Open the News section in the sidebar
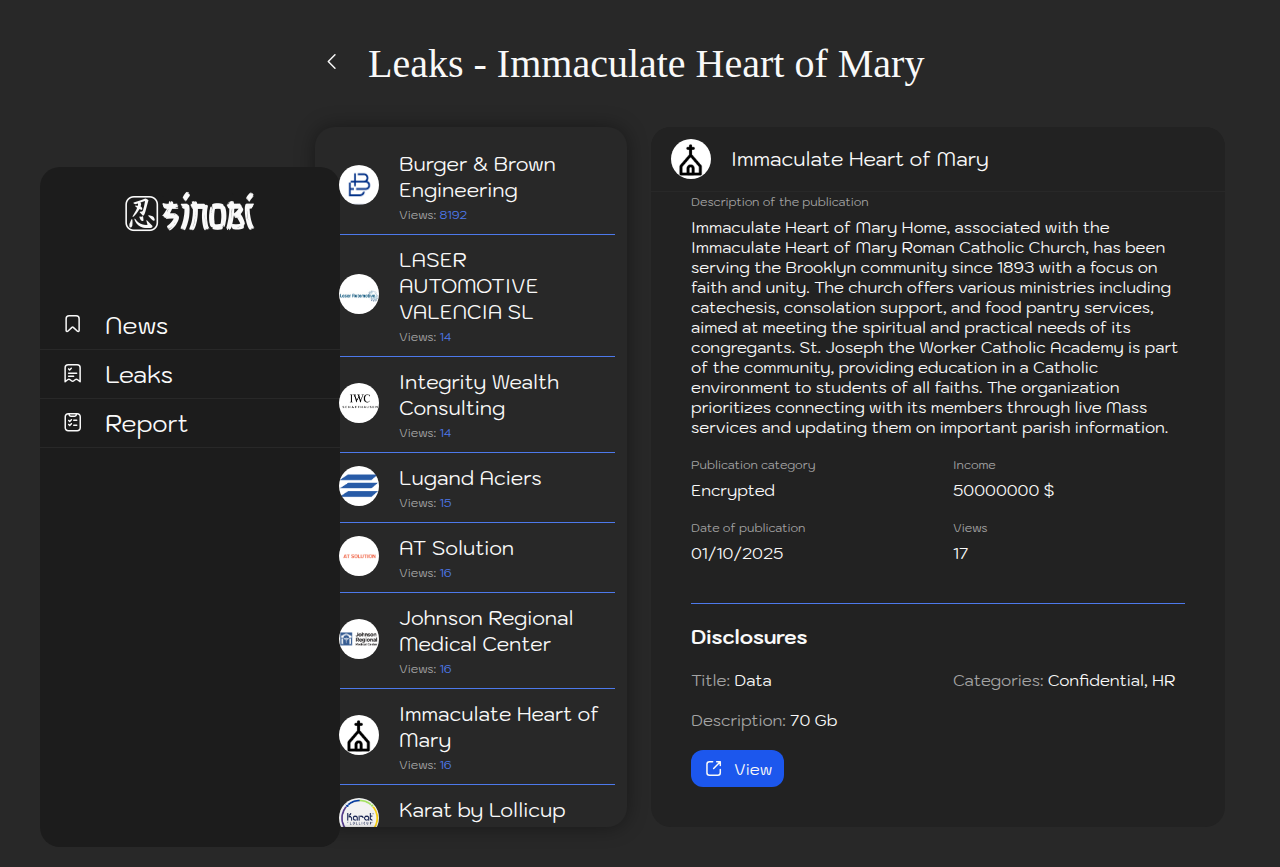Screen dimensions: 1280x867 click(x=136, y=326)
